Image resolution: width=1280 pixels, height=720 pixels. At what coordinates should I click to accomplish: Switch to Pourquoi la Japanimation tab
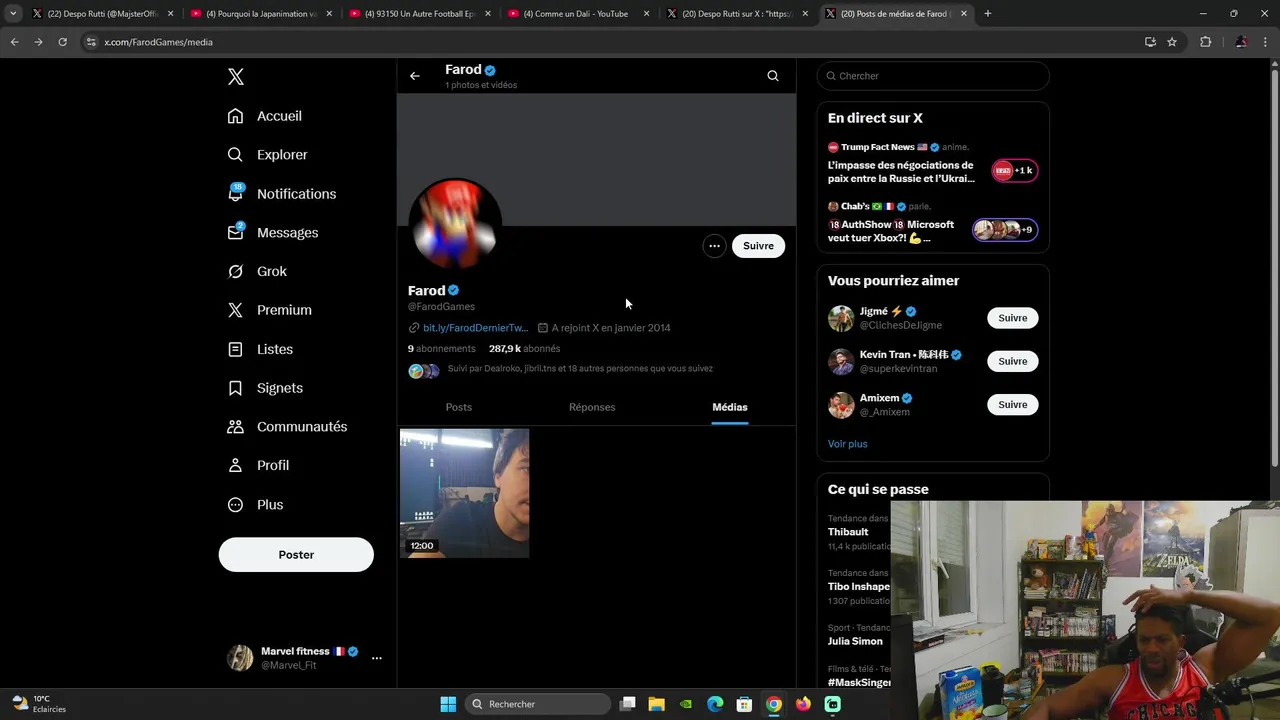coord(260,14)
